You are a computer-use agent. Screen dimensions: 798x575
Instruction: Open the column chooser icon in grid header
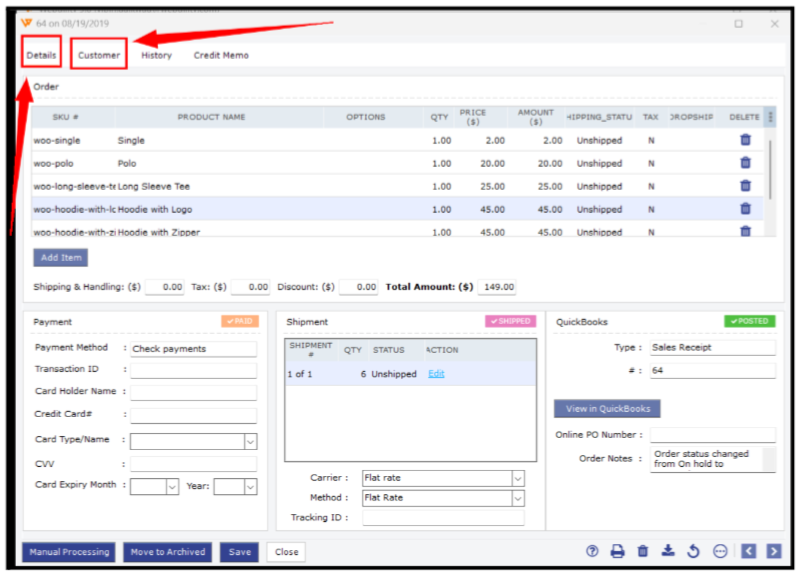click(x=769, y=117)
